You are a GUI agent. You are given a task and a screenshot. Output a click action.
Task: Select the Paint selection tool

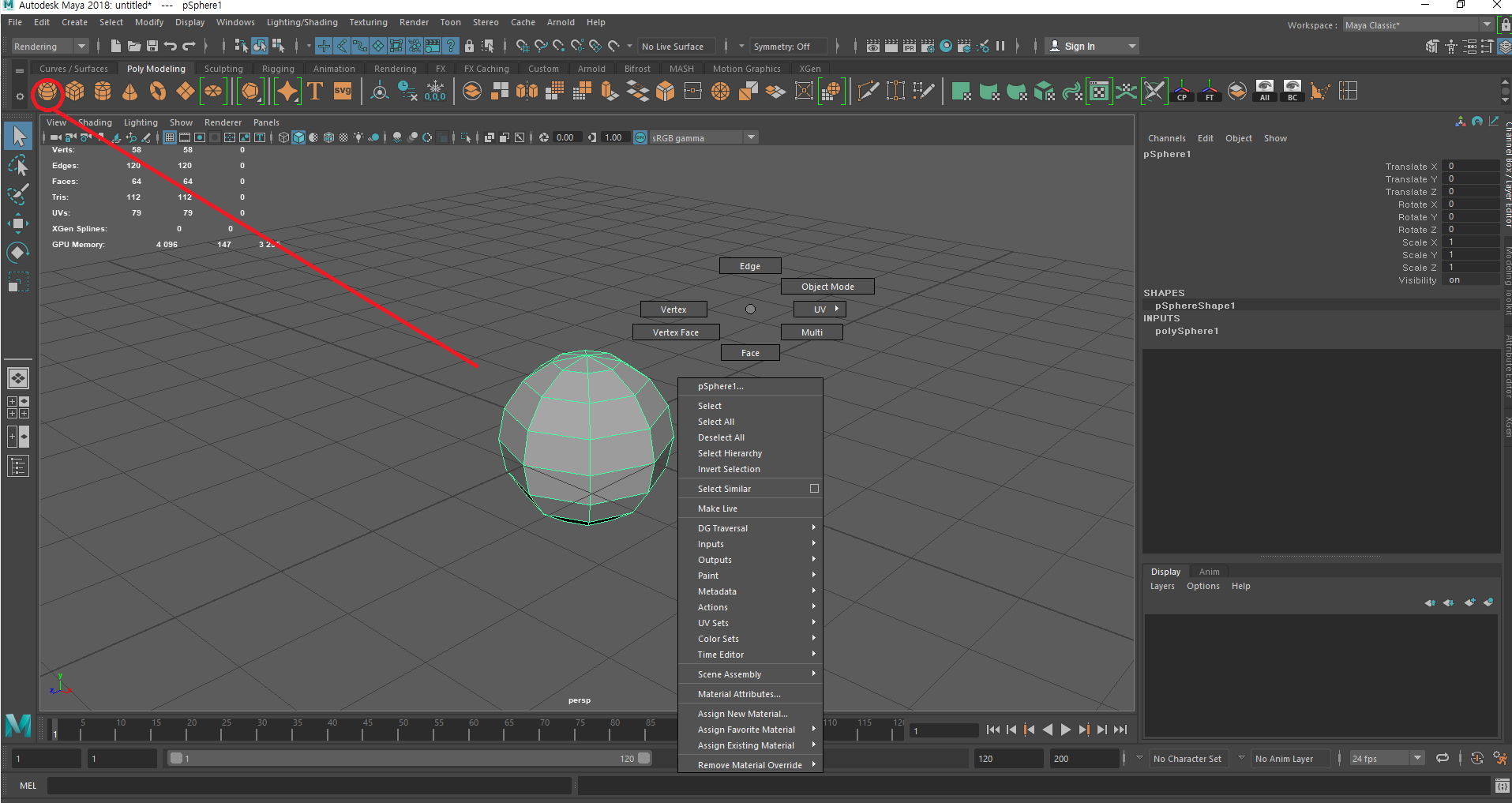tap(18, 194)
